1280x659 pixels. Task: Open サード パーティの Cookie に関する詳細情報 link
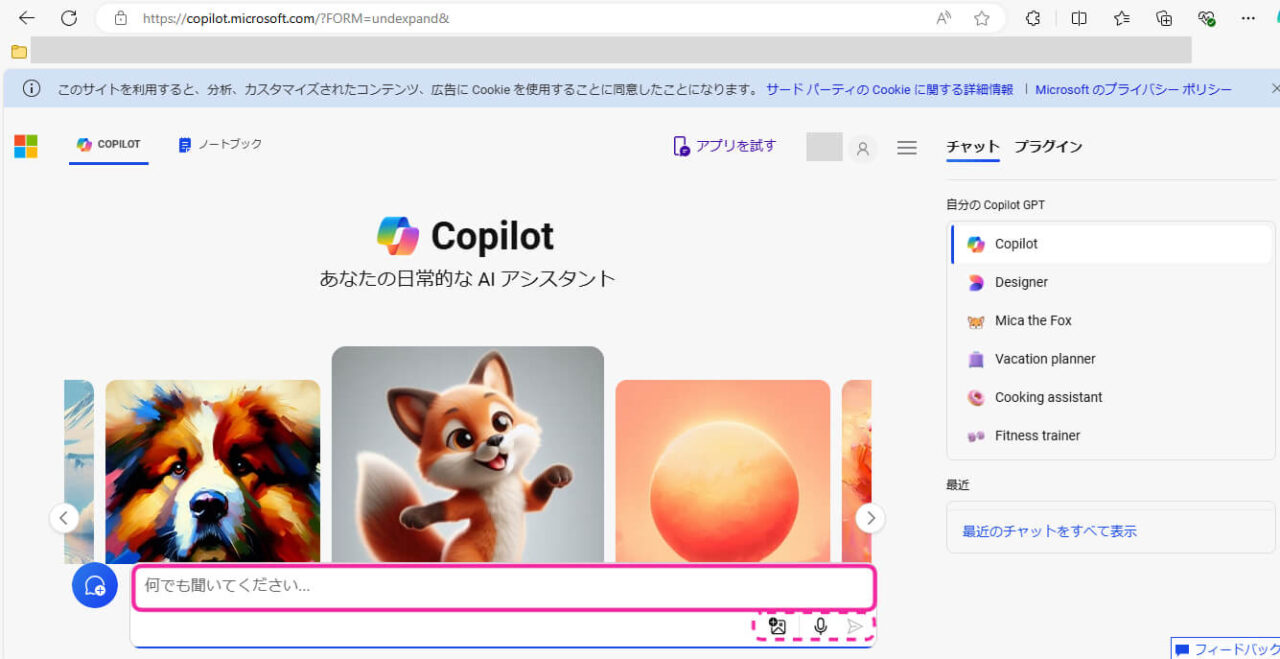tap(889, 89)
